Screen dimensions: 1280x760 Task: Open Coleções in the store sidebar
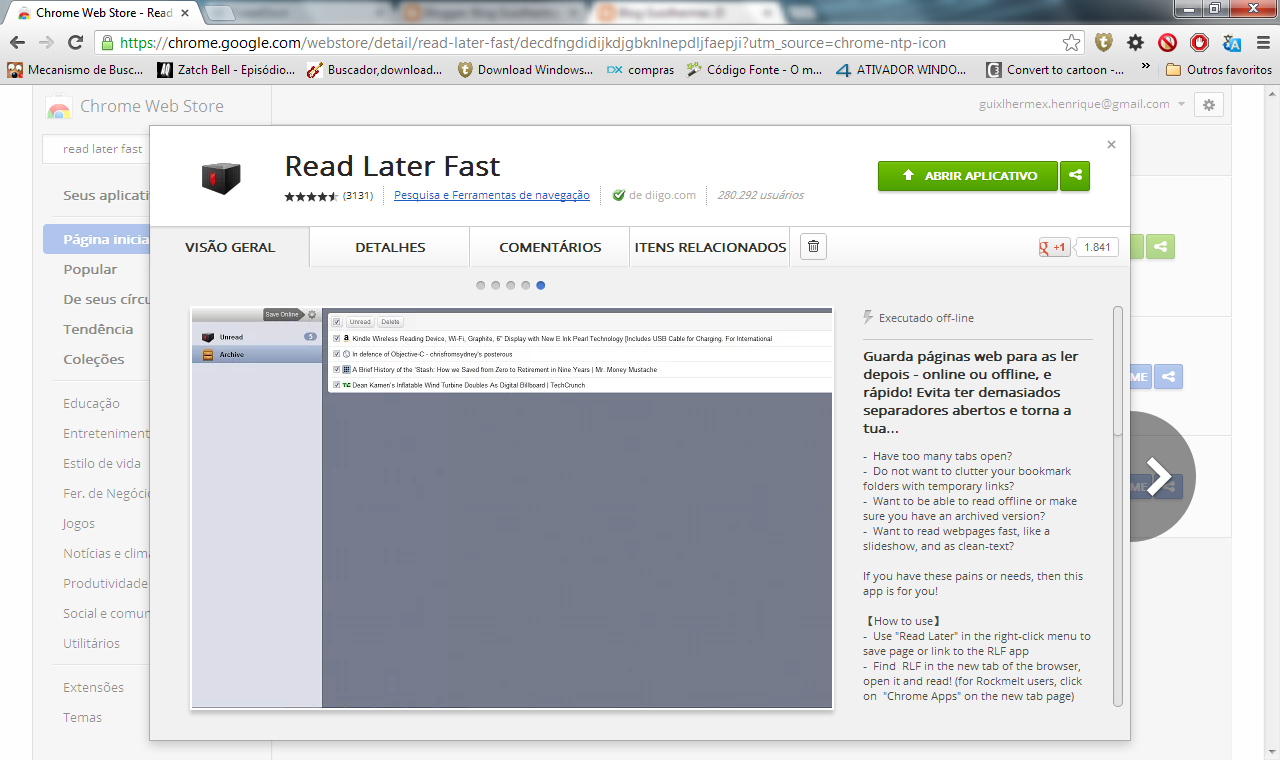[x=94, y=359]
